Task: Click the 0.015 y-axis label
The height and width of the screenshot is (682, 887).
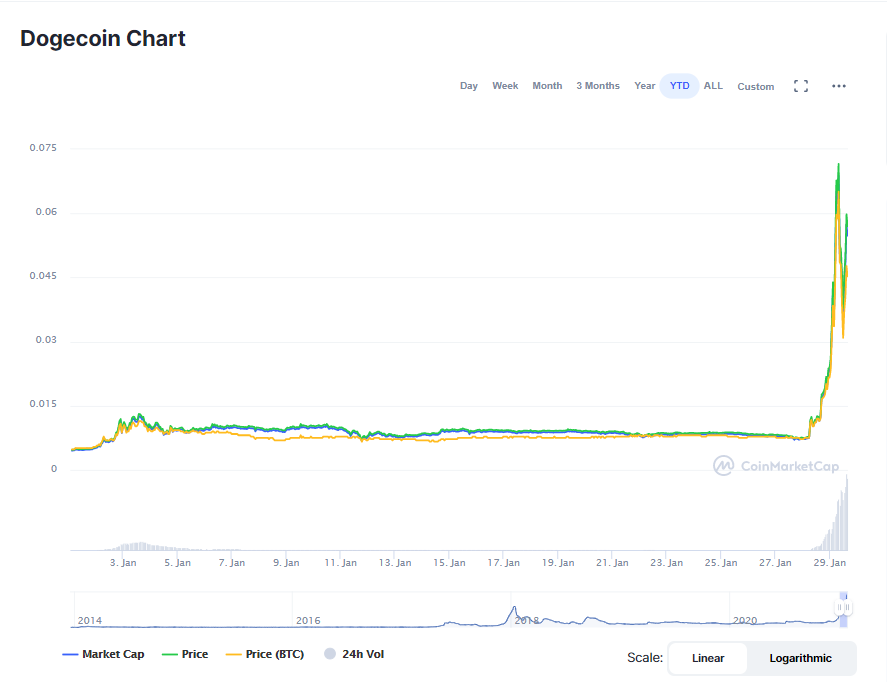Action: click(43, 404)
